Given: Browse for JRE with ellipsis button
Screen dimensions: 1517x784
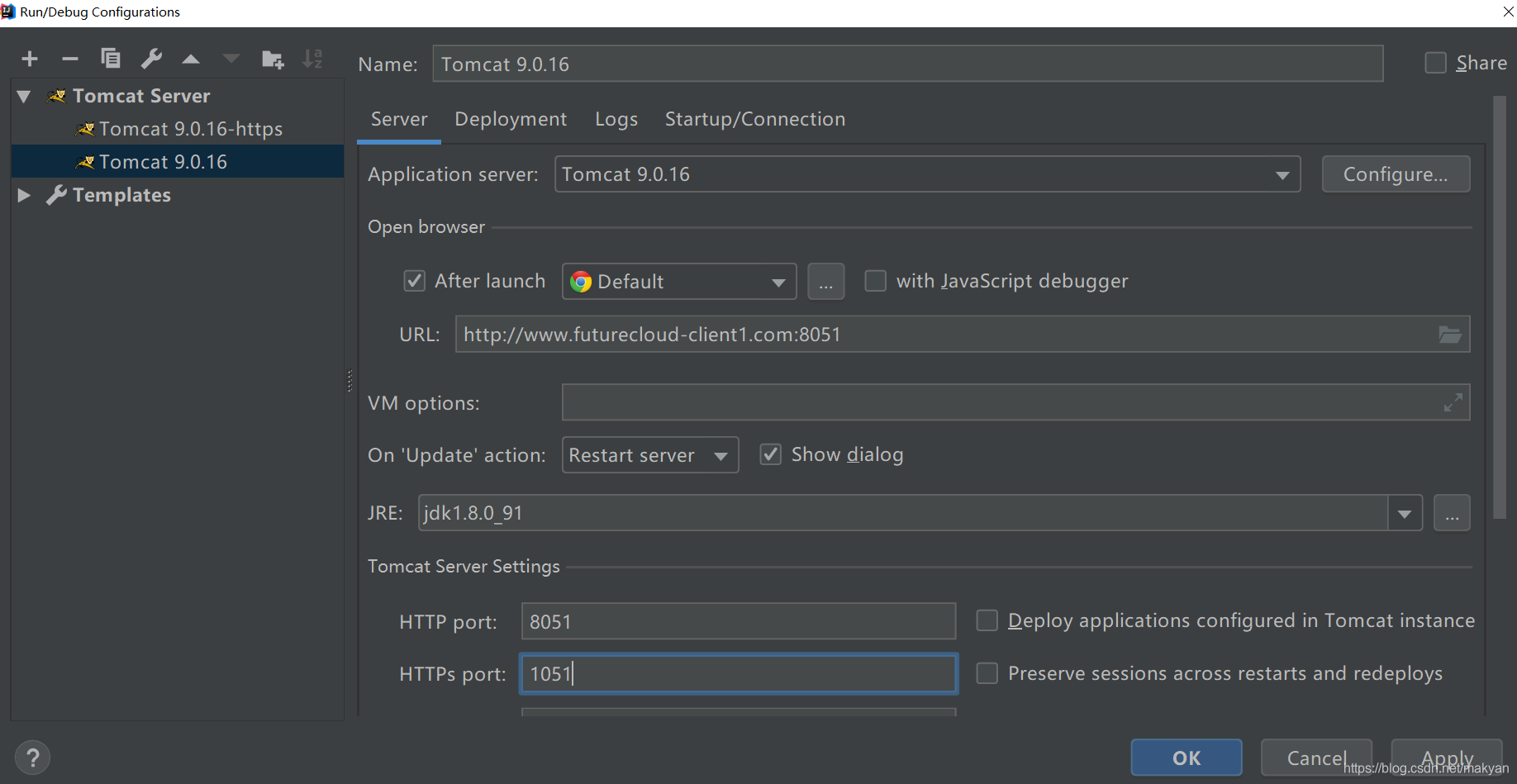Looking at the screenshot, I should click(1452, 513).
